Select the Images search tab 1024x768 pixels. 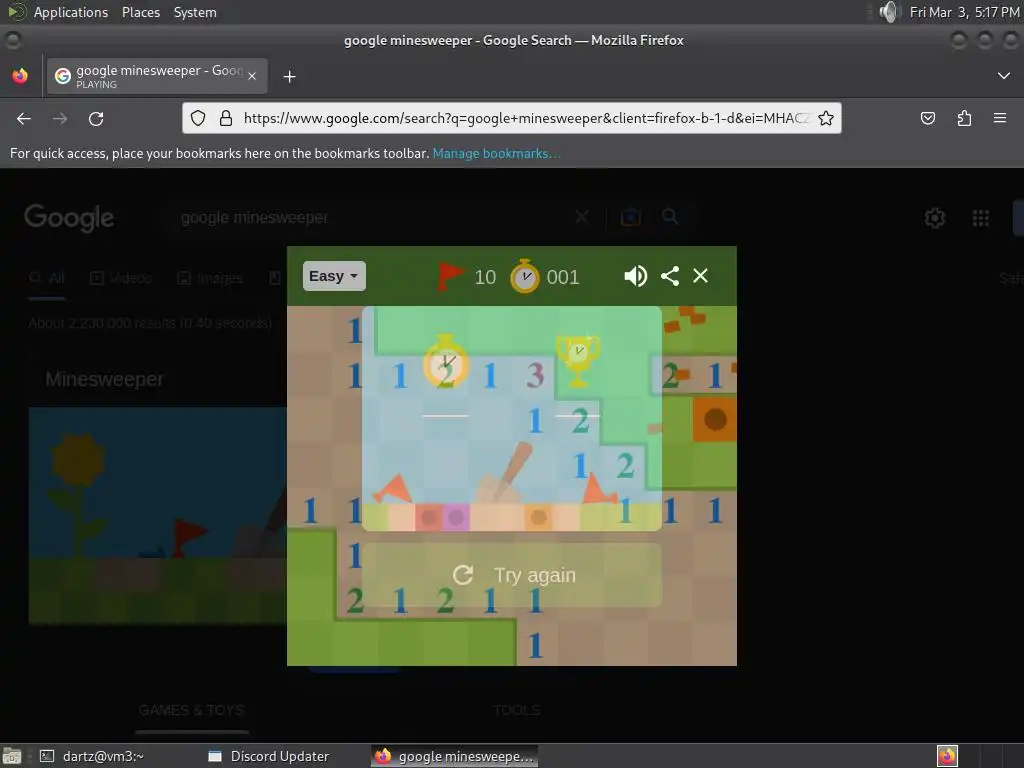coord(210,278)
